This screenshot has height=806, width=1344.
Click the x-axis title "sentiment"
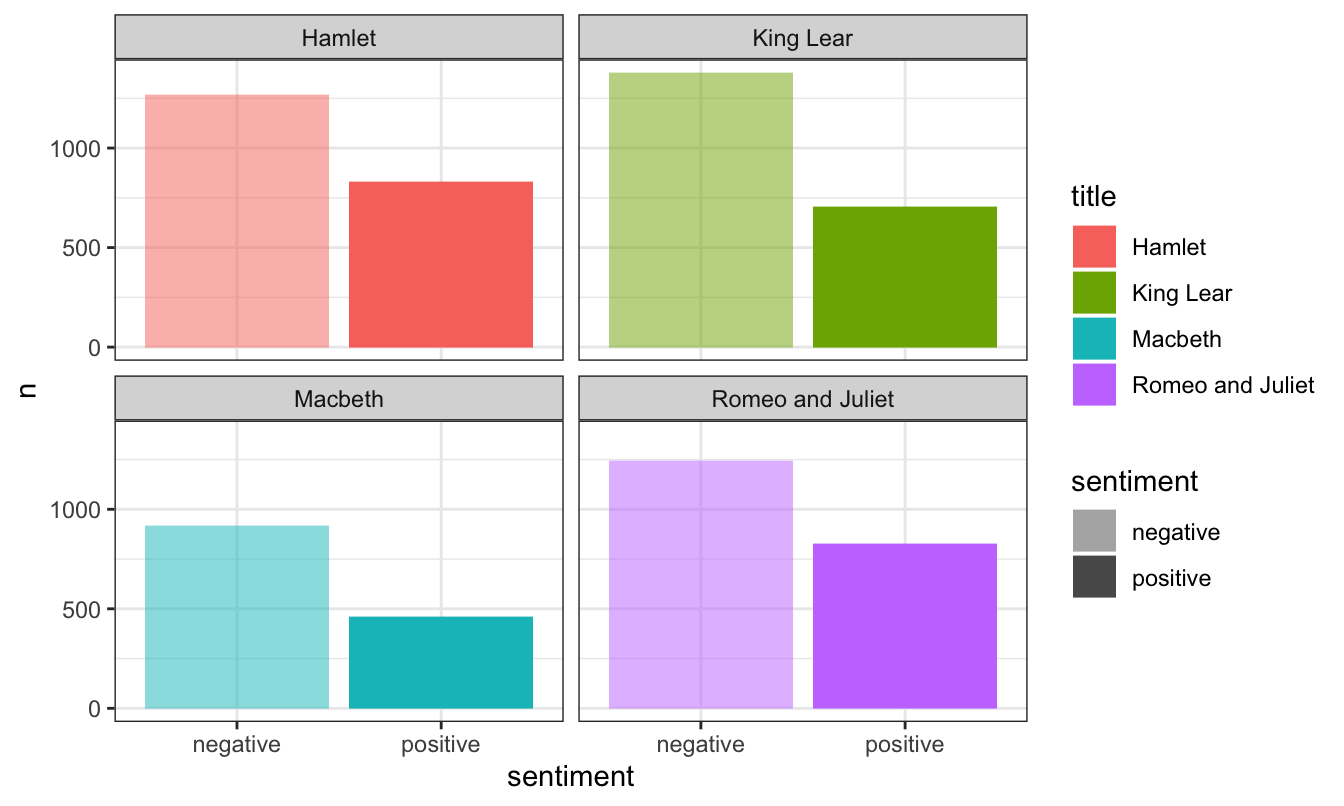570,777
